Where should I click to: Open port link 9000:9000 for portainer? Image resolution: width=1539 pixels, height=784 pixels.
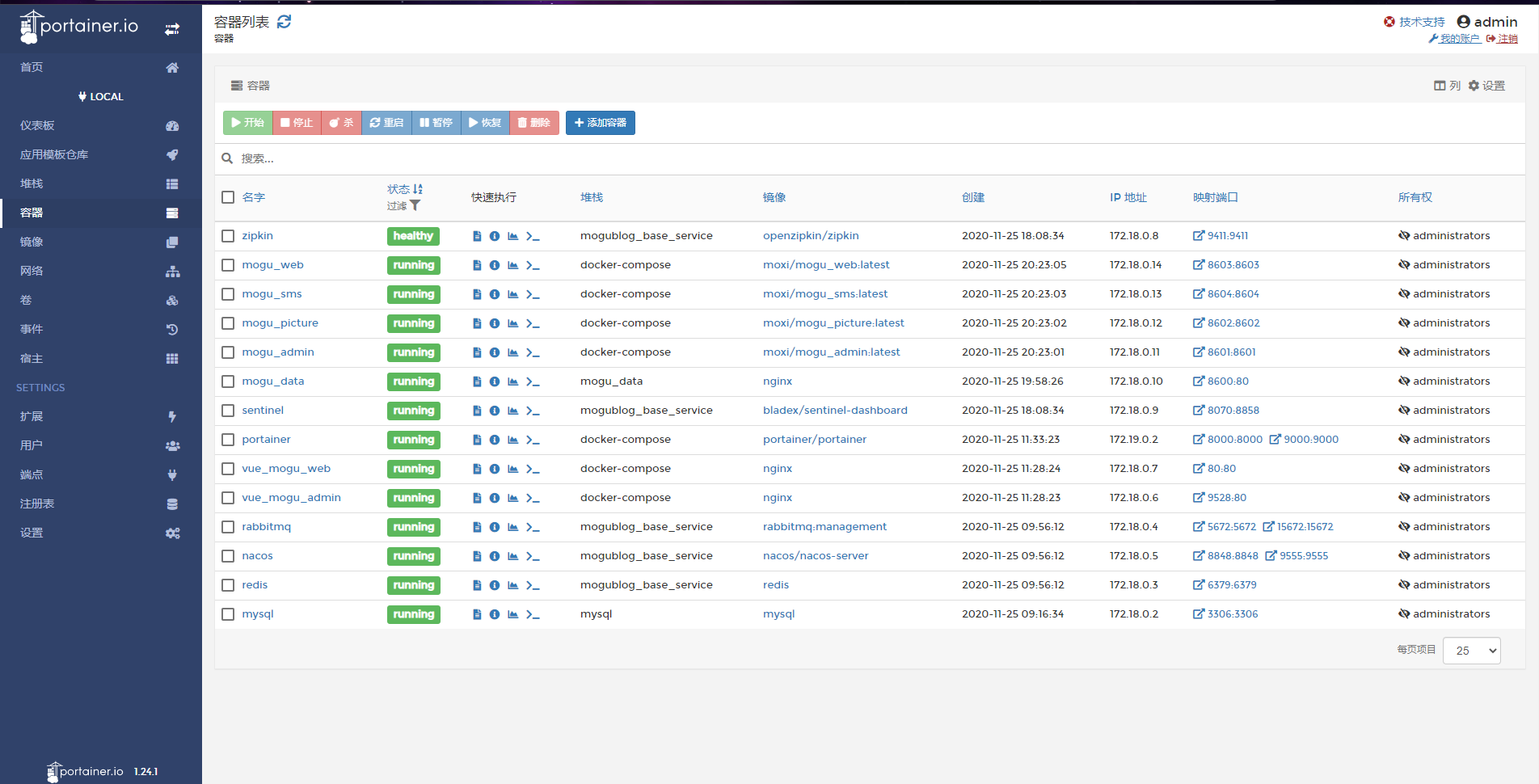pos(1304,440)
